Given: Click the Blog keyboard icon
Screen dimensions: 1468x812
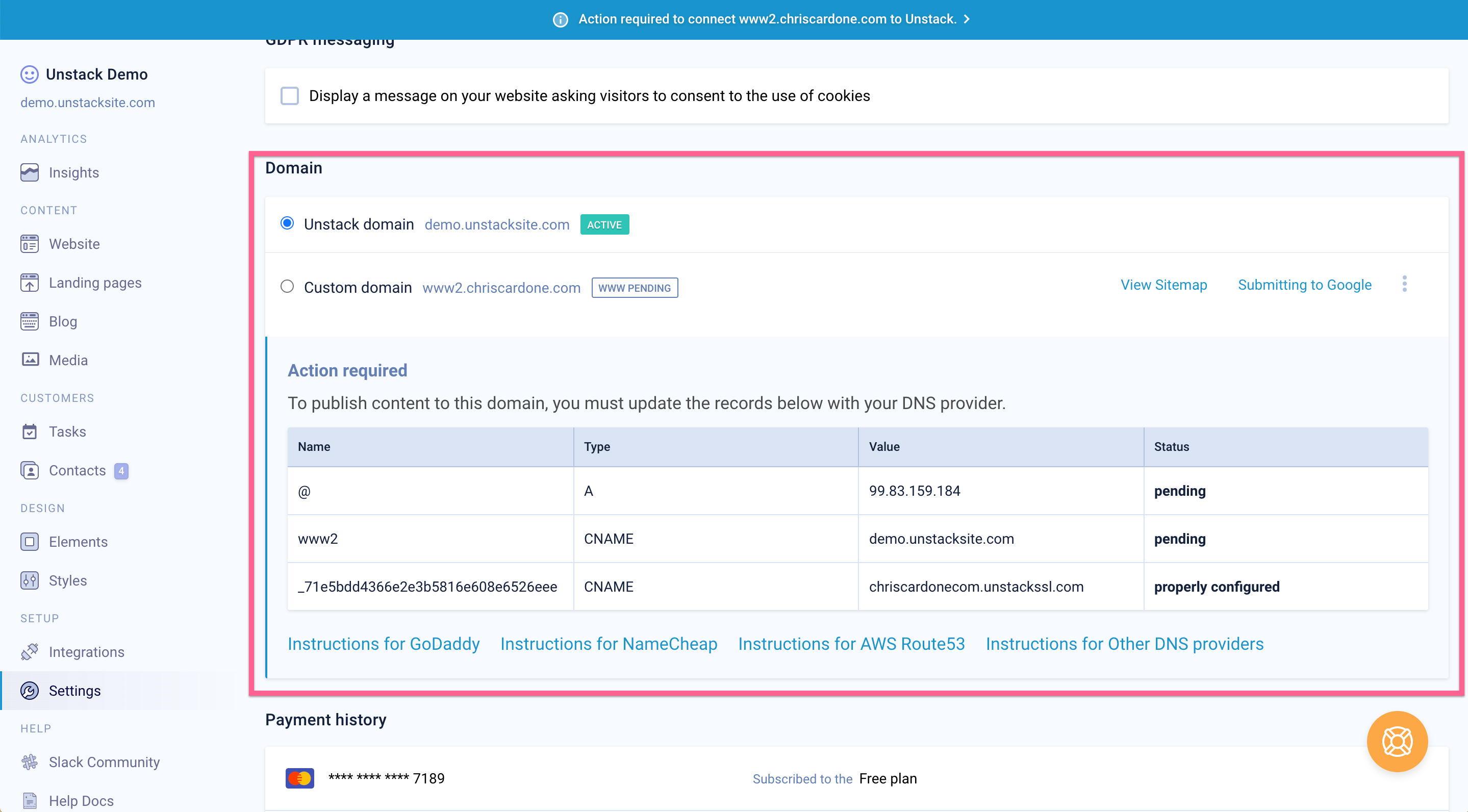Looking at the screenshot, I should click(30, 321).
